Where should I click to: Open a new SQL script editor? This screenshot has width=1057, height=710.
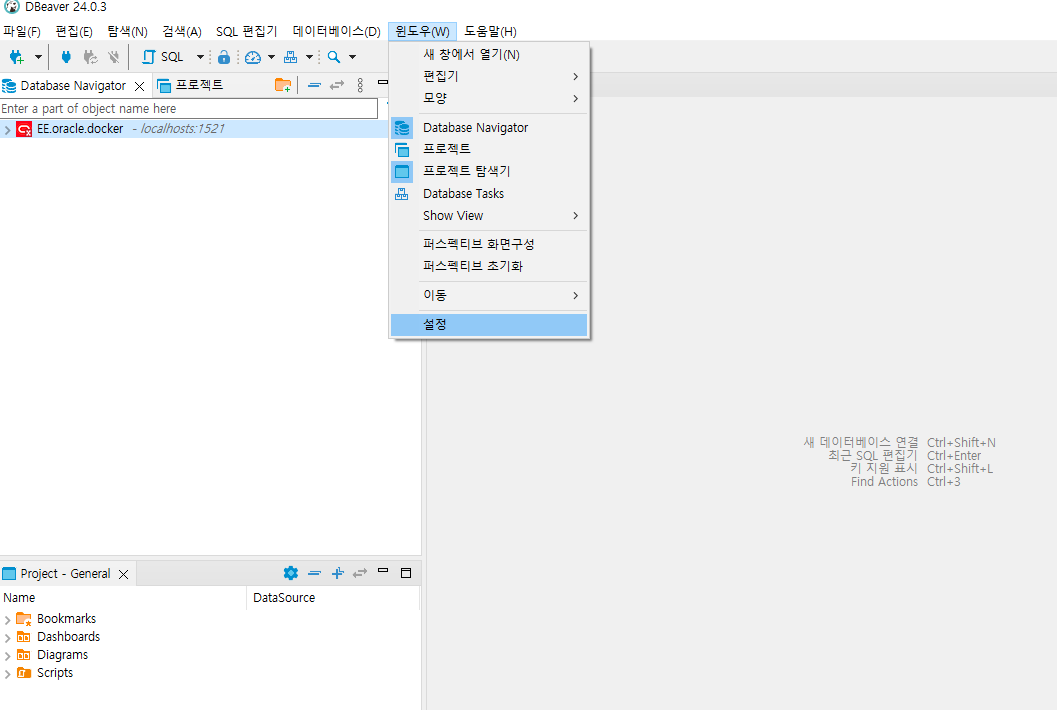(162, 57)
